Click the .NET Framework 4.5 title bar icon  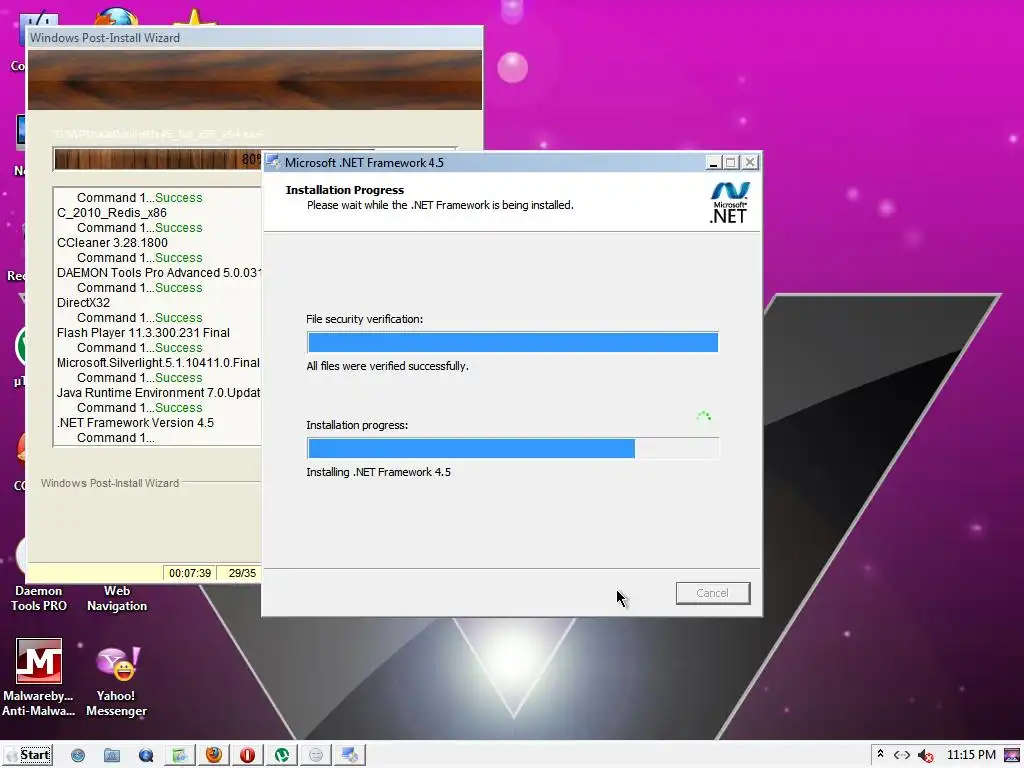273,162
